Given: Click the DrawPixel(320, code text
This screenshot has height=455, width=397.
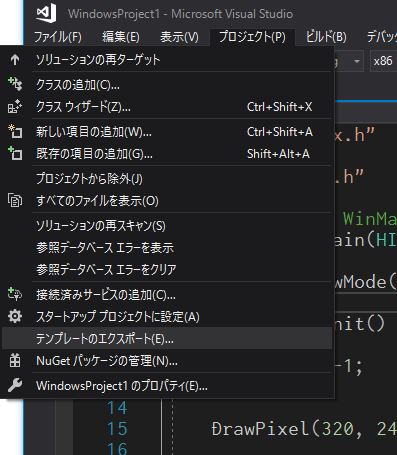Looking at the screenshot, I should coord(287,429).
